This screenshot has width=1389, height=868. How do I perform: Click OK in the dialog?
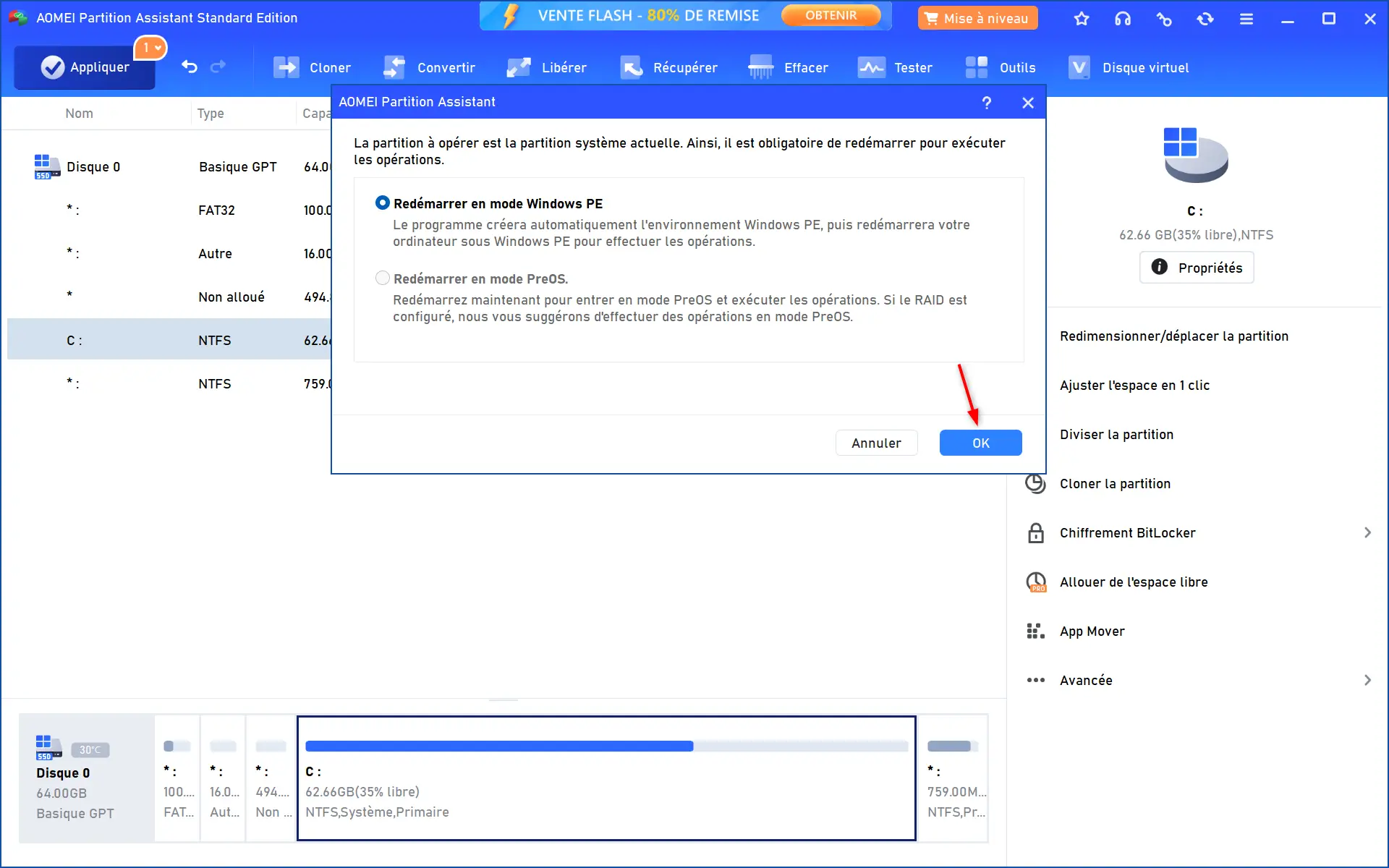(980, 443)
